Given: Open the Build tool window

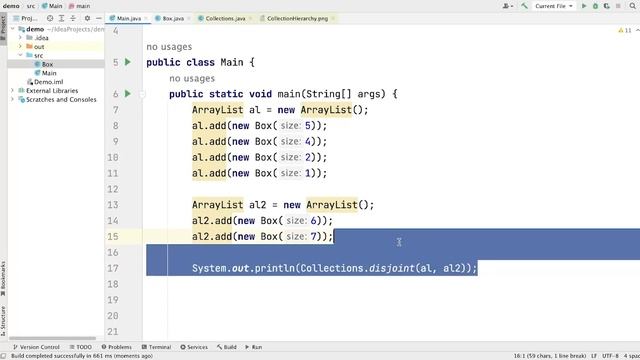Looking at the screenshot, I should point(227,347).
